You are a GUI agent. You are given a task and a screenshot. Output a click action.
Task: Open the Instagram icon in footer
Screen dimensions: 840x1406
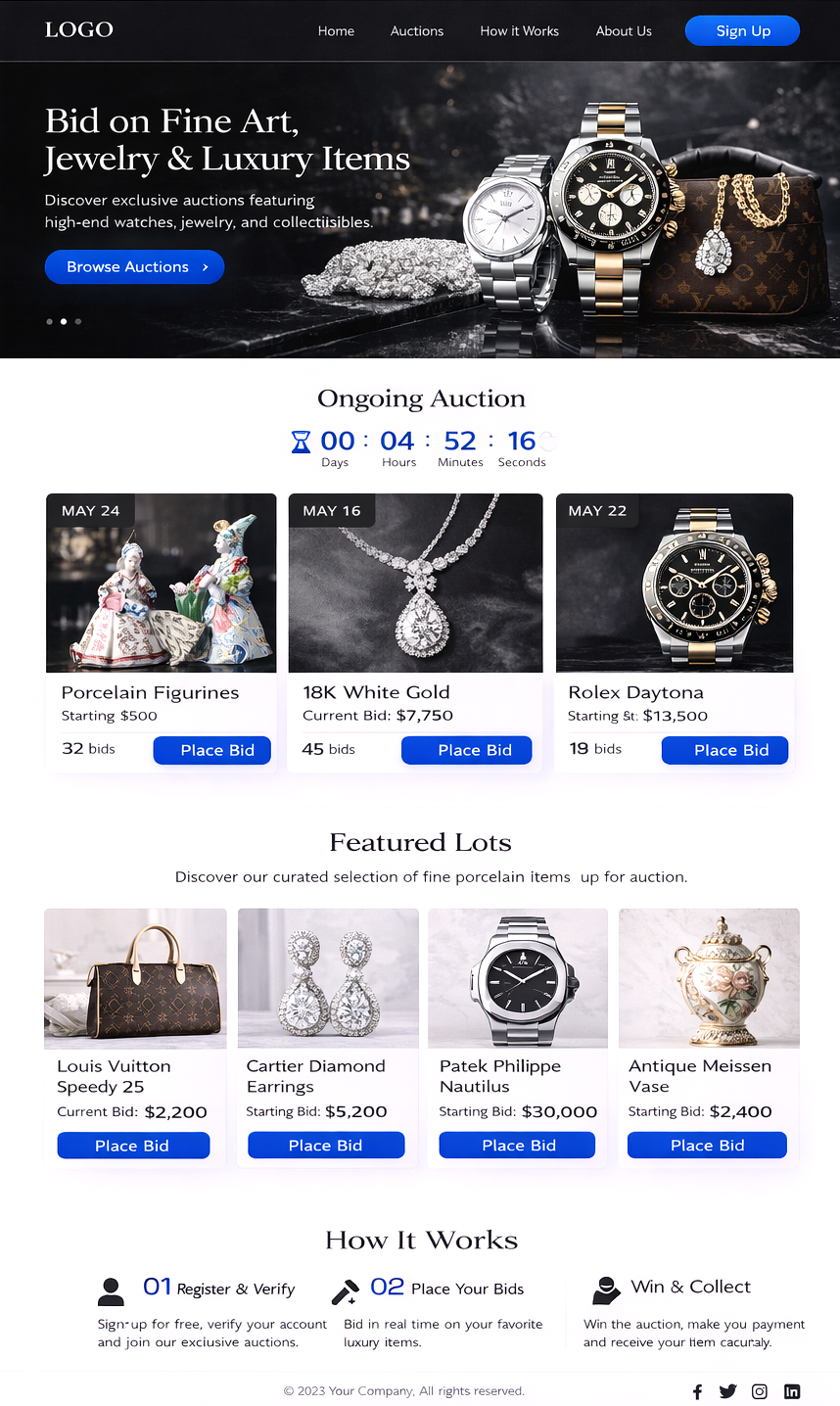click(x=760, y=1391)
